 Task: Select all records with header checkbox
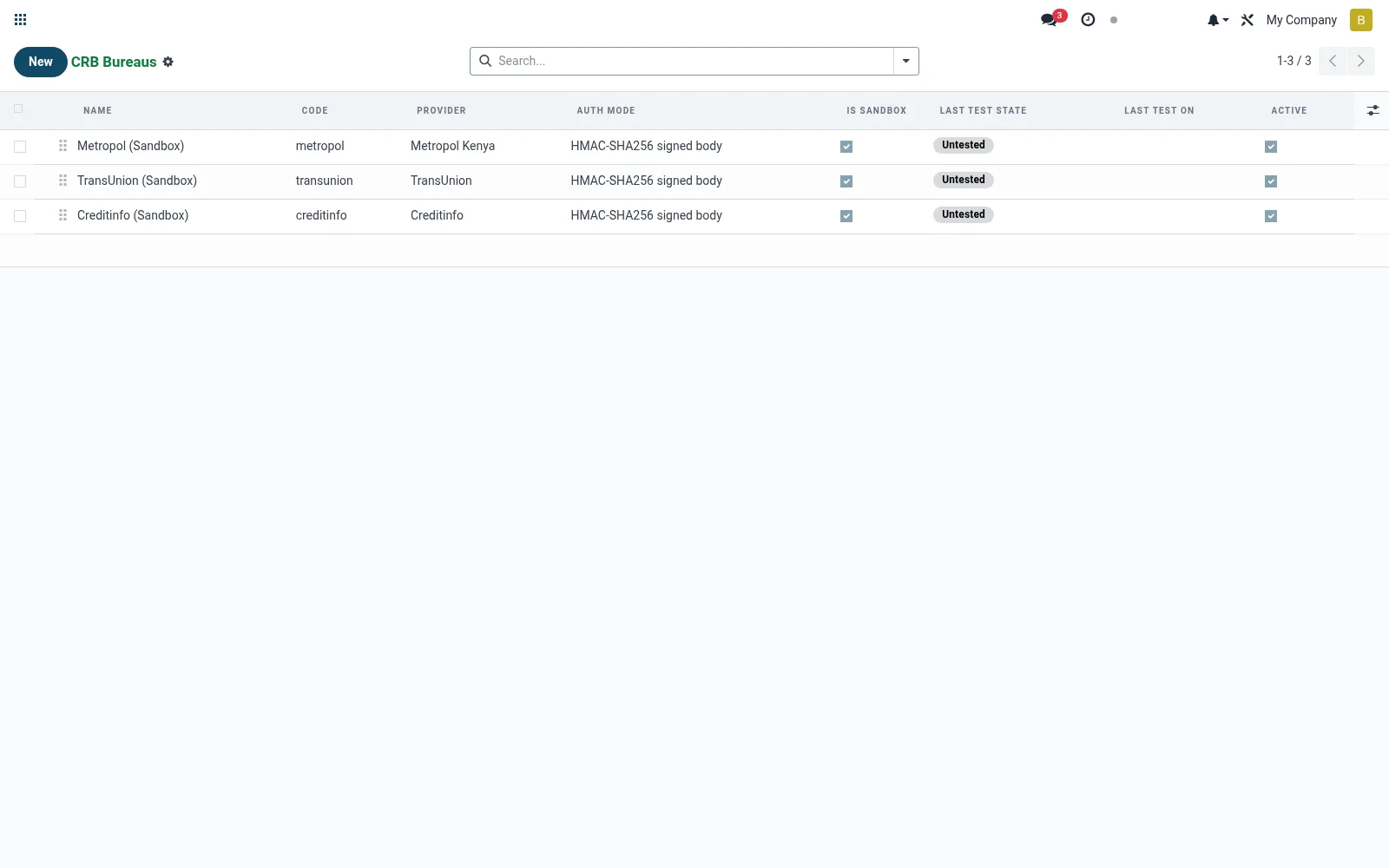click(x=18, y=108)
